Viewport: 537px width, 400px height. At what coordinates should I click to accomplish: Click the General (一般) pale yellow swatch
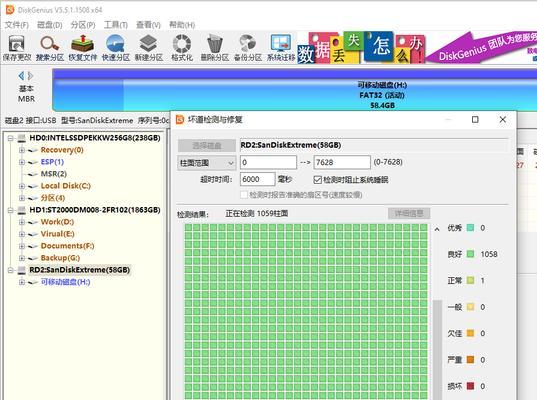[x=471, y=307]
